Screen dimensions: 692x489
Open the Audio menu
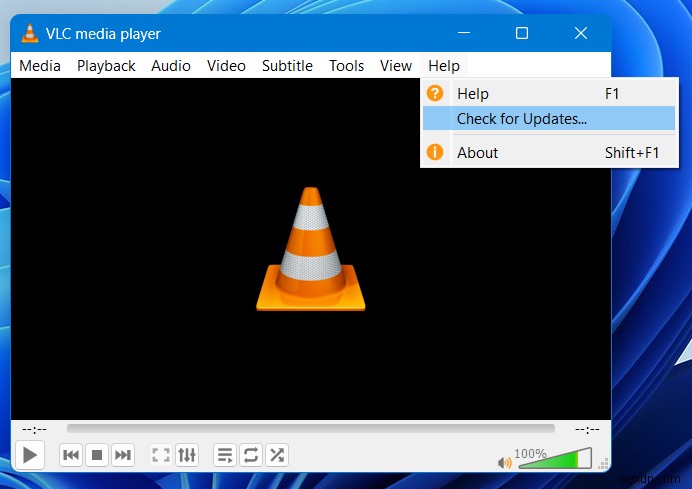[x=171, y=66]
